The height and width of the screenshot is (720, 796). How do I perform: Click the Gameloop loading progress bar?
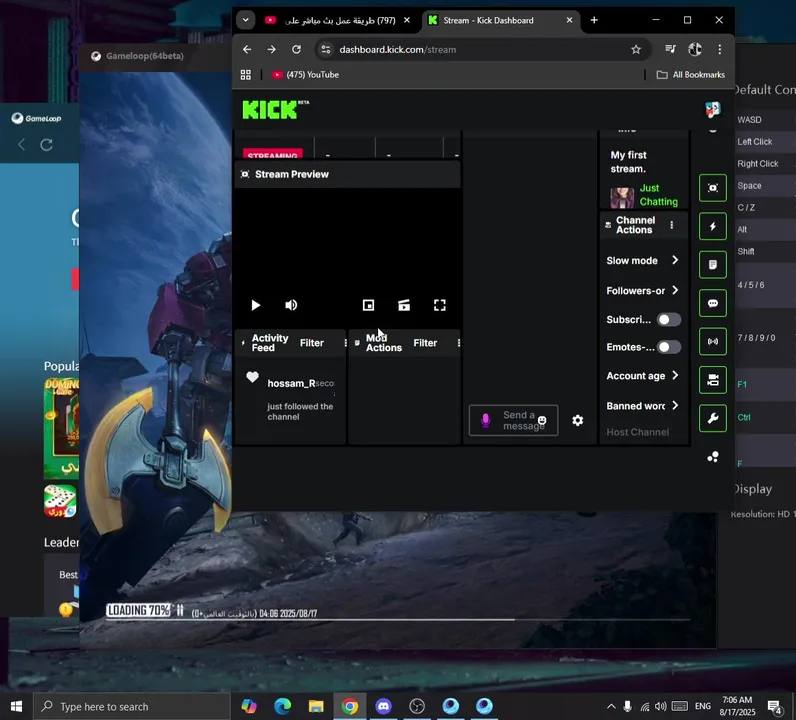tap(397, 620)
